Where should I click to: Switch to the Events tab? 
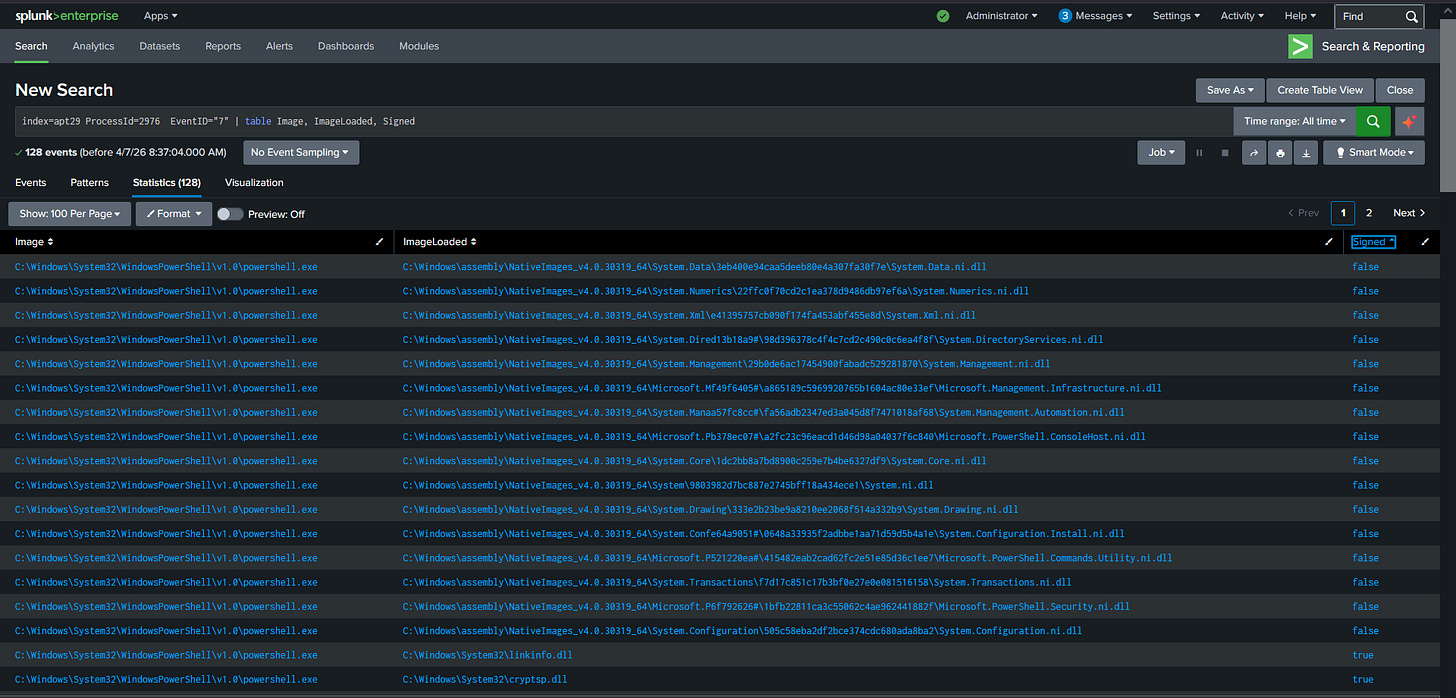30,183
